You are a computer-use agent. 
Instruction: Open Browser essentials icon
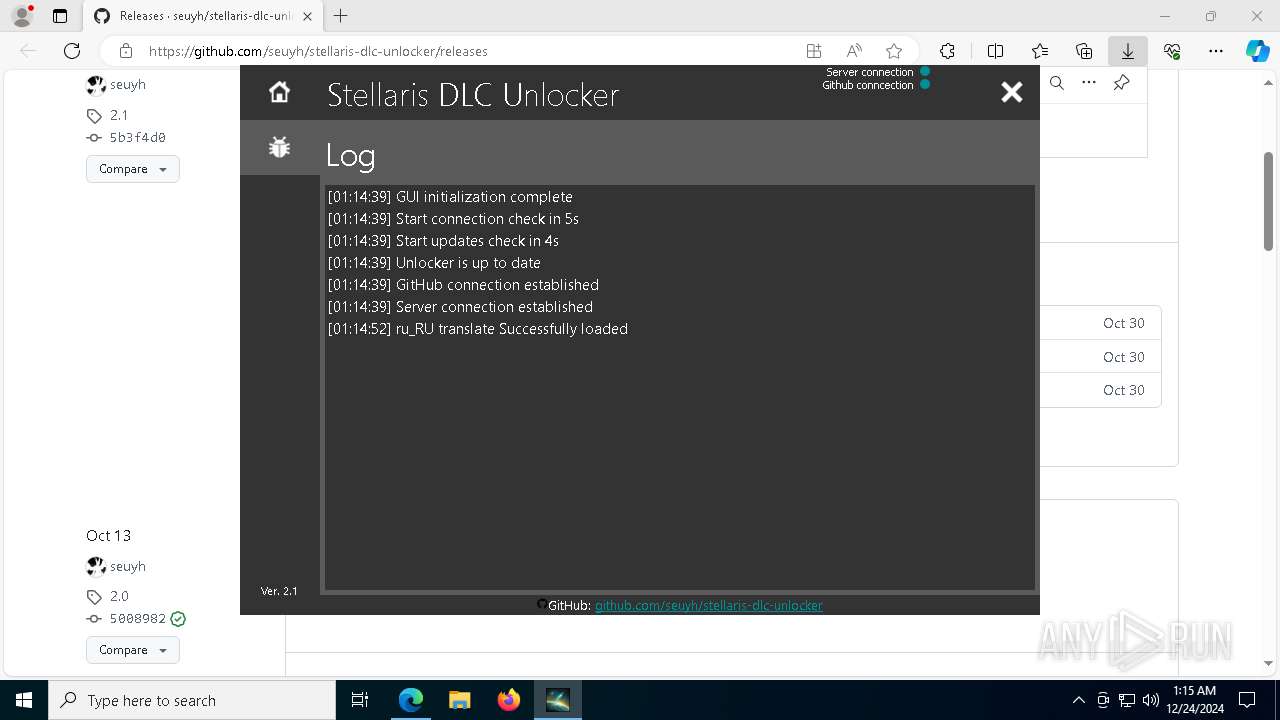click(1172, 51)
